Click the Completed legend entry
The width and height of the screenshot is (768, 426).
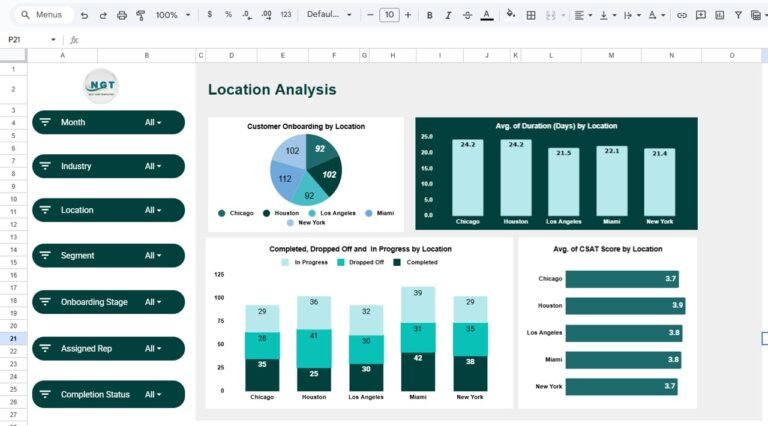pos(416,262)
